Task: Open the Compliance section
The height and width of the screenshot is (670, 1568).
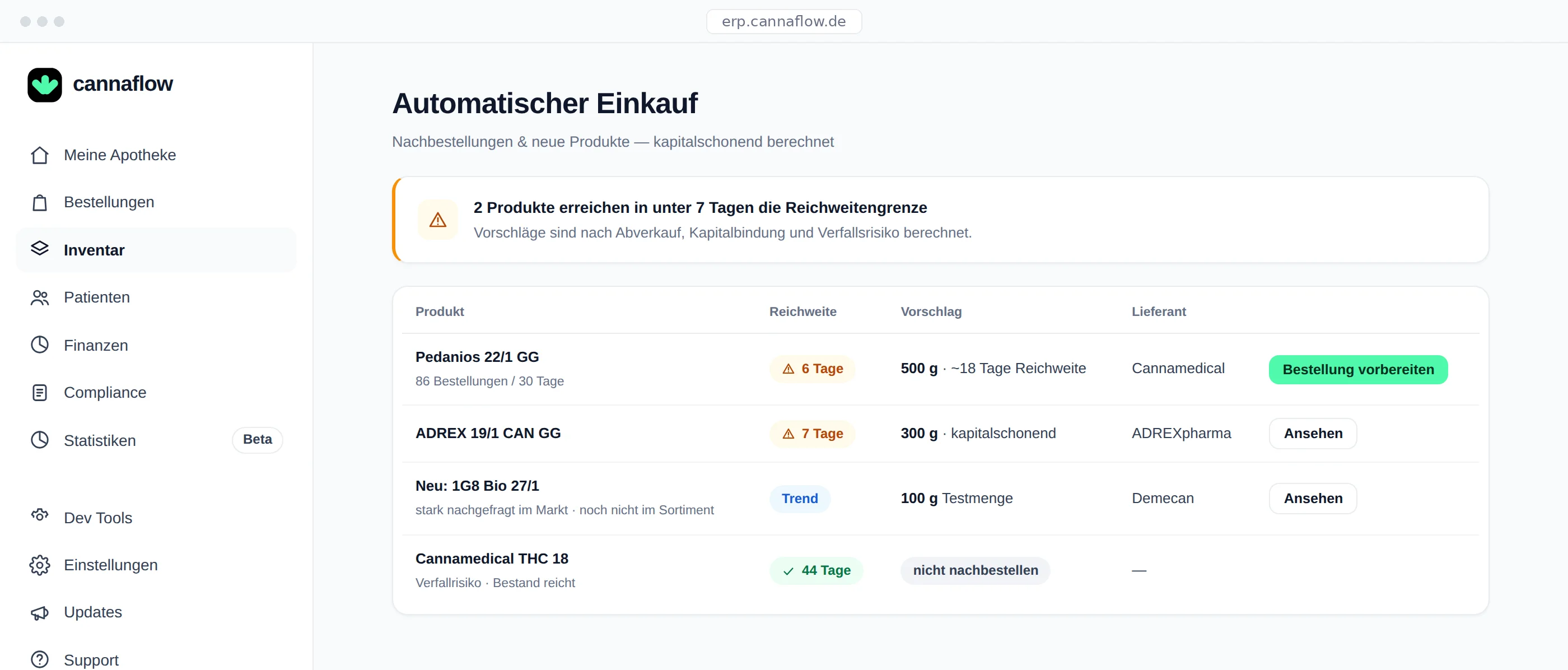Action: pyautogui.click(x=156, y=392)
